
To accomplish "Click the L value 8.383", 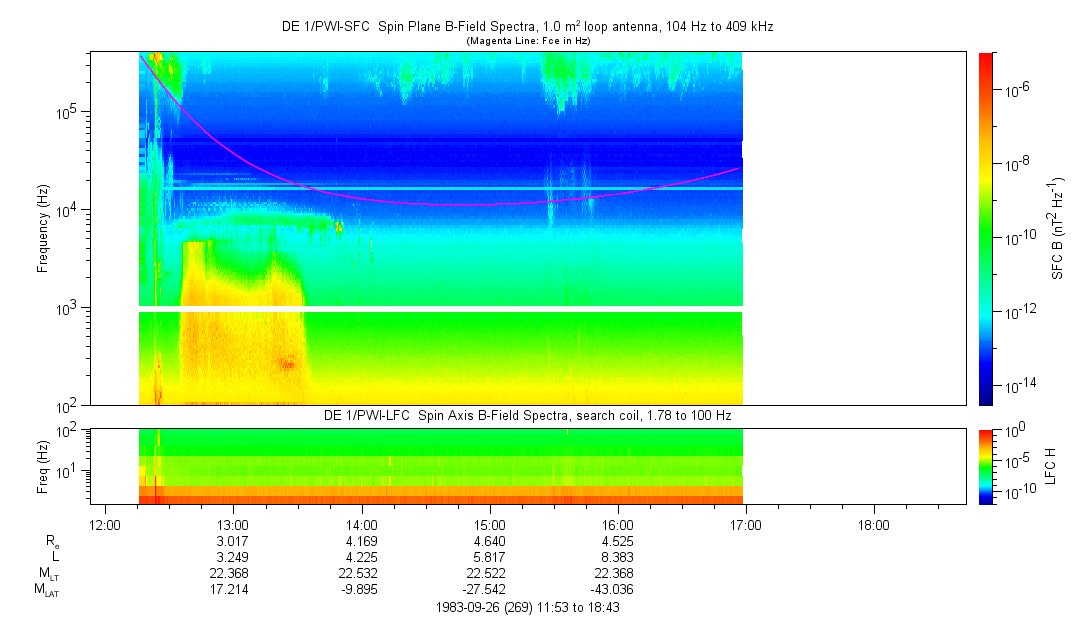I will click(618, 557).
